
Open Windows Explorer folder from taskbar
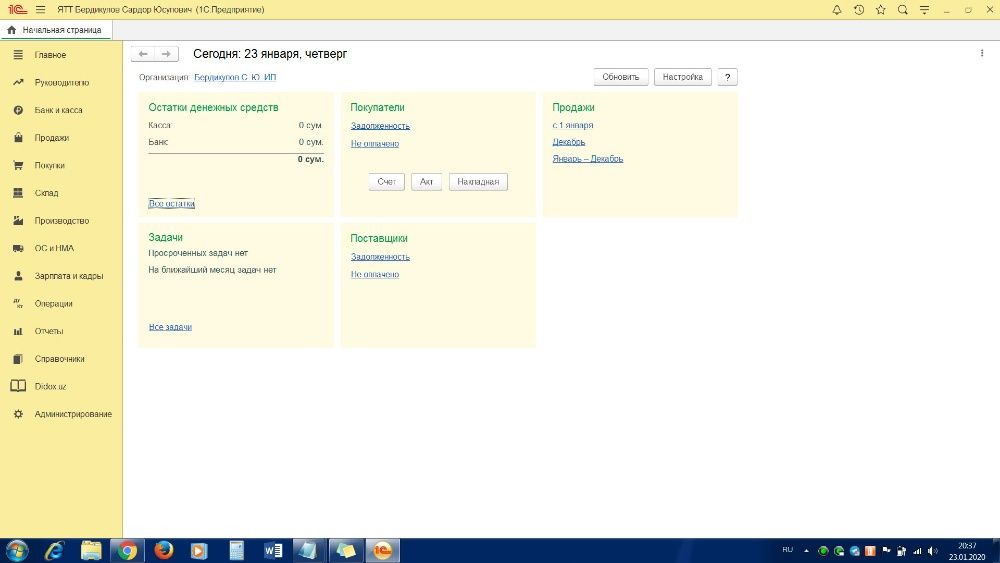(x=91, y=550)
